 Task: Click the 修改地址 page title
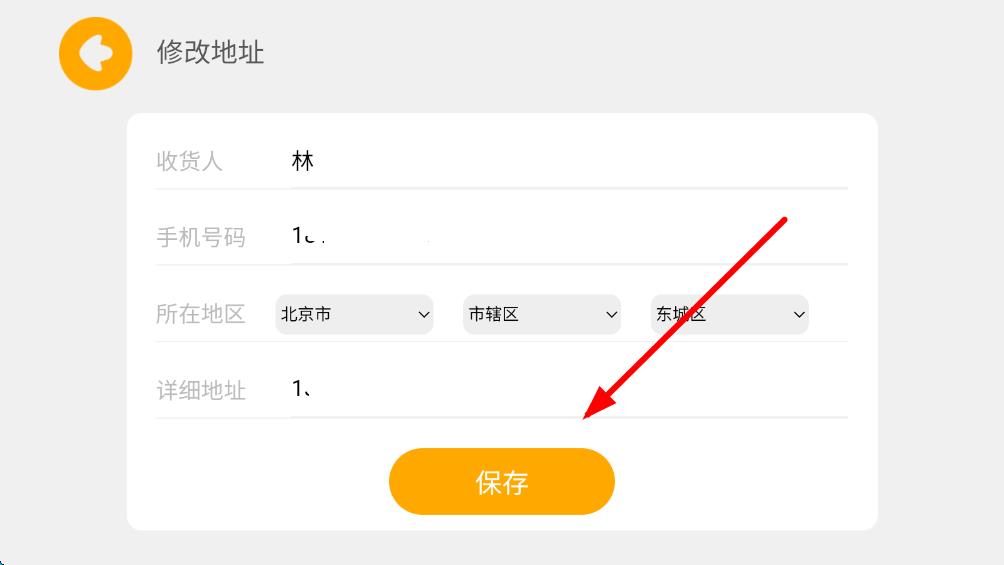[x=210, y=52]
